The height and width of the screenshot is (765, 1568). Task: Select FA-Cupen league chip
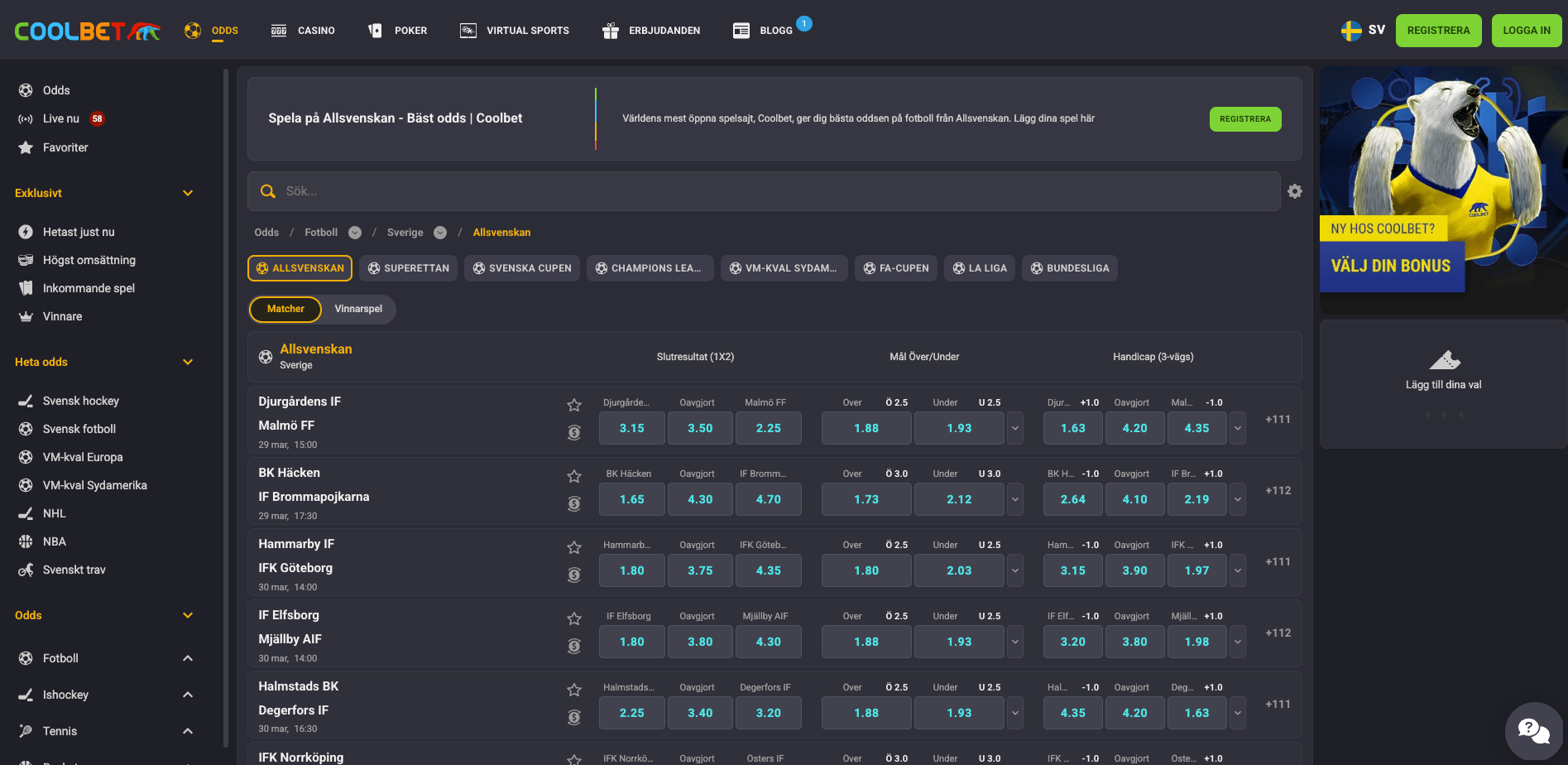[896, 268]
